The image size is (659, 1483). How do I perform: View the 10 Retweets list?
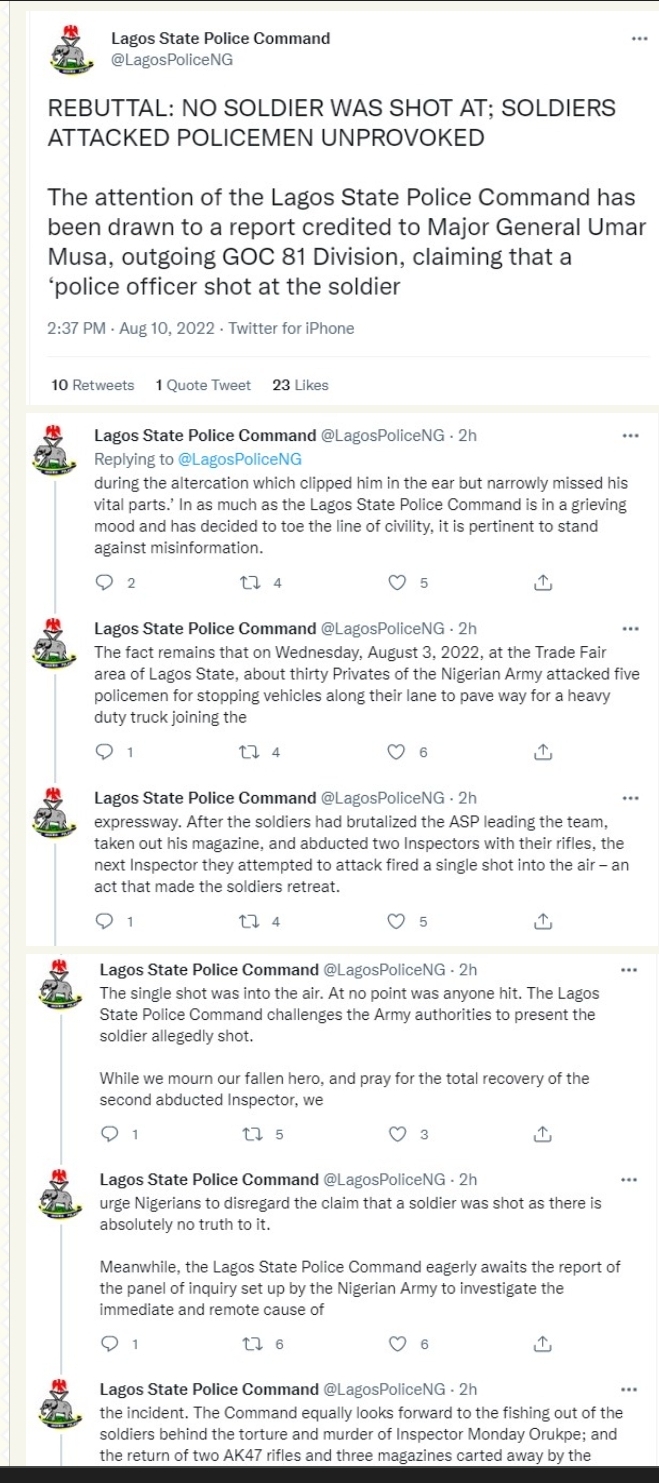(x=92, y=385)
